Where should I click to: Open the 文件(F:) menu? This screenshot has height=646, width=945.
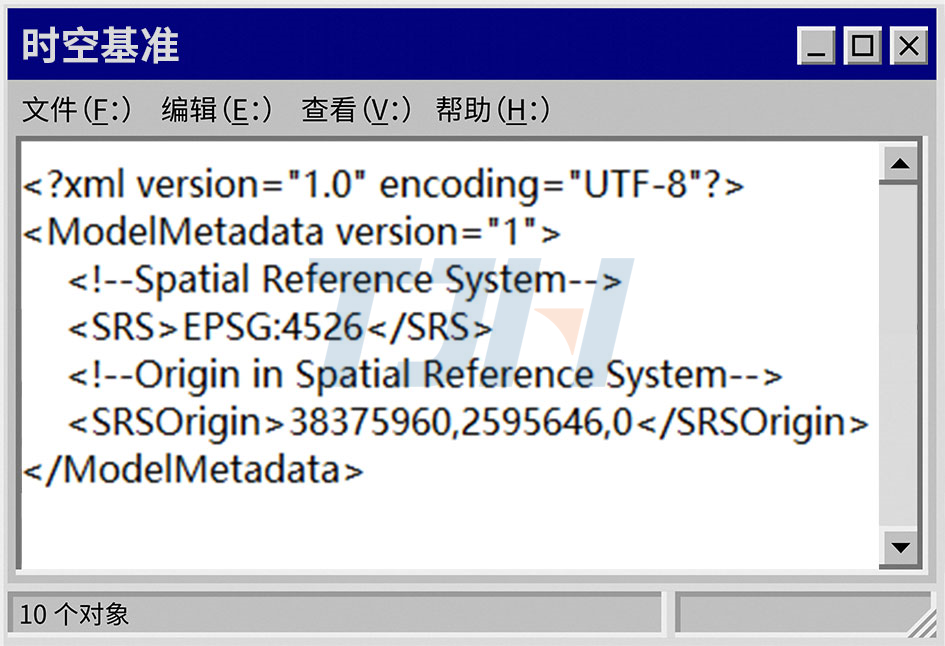pos(75,111)
